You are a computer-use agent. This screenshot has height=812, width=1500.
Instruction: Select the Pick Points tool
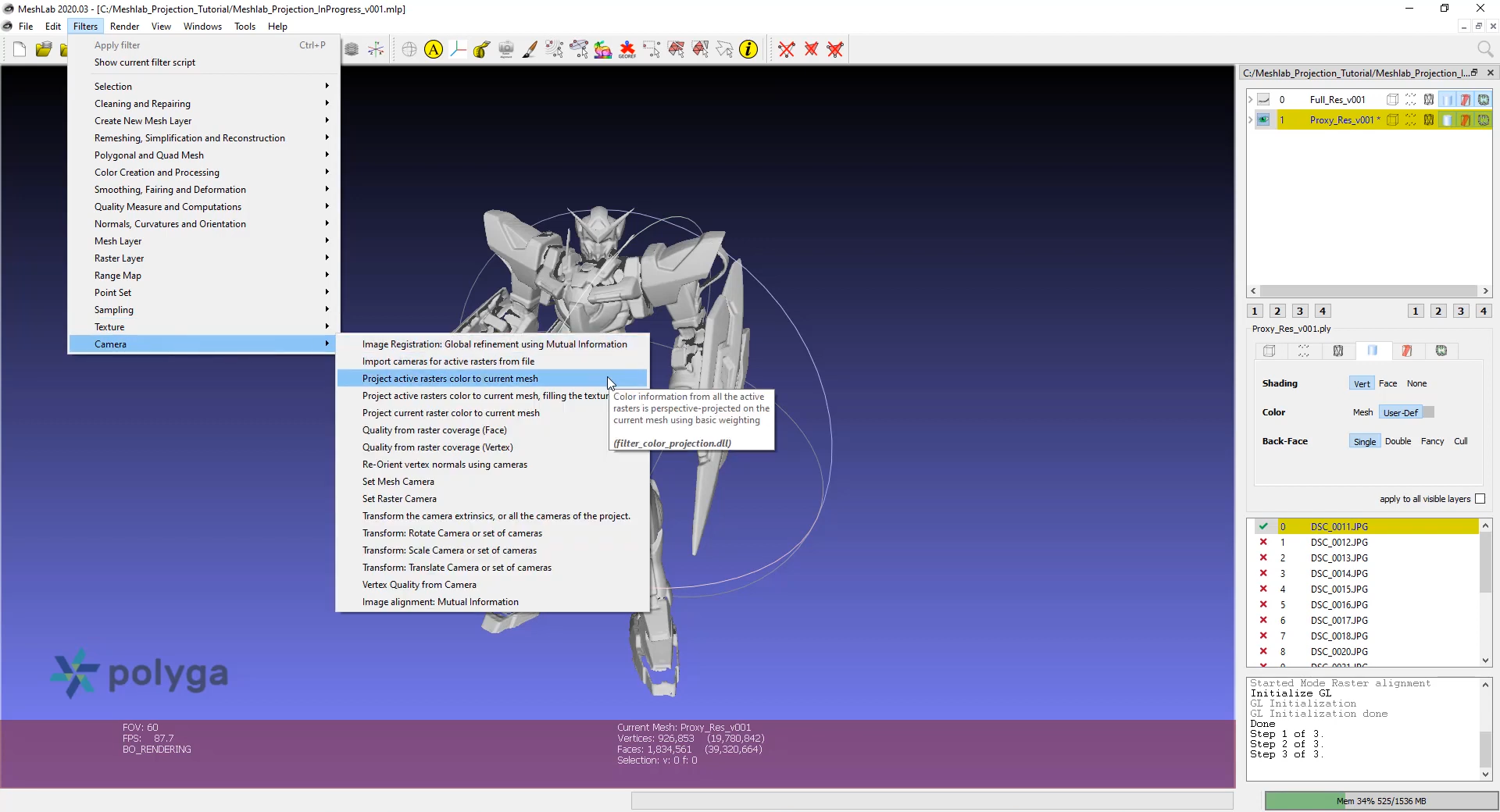click(555, 50)
